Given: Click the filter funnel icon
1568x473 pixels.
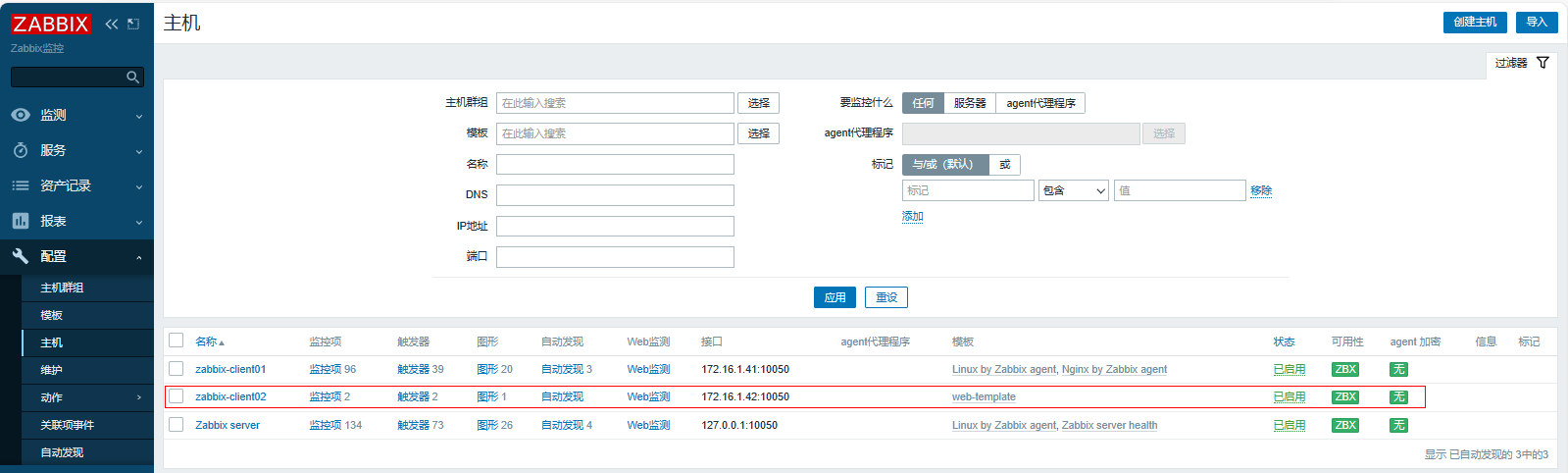Looking at the screenshot, I should click(1543, 63).
